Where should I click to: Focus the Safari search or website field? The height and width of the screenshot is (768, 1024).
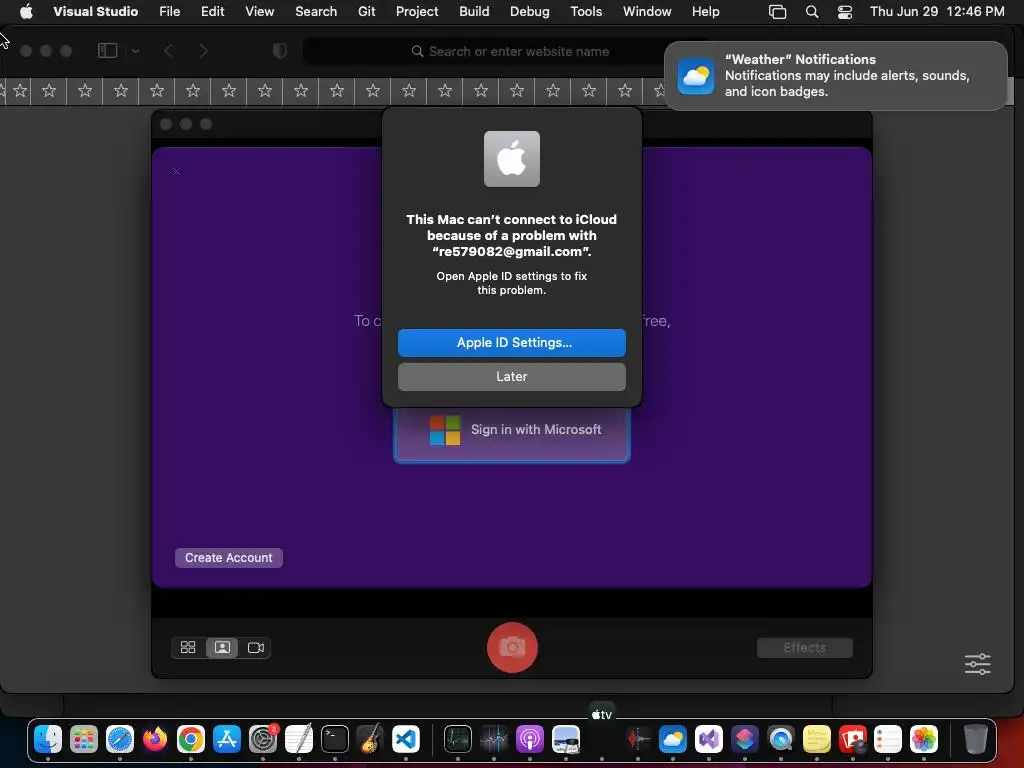pyautogui.click(x=509, y=52)
